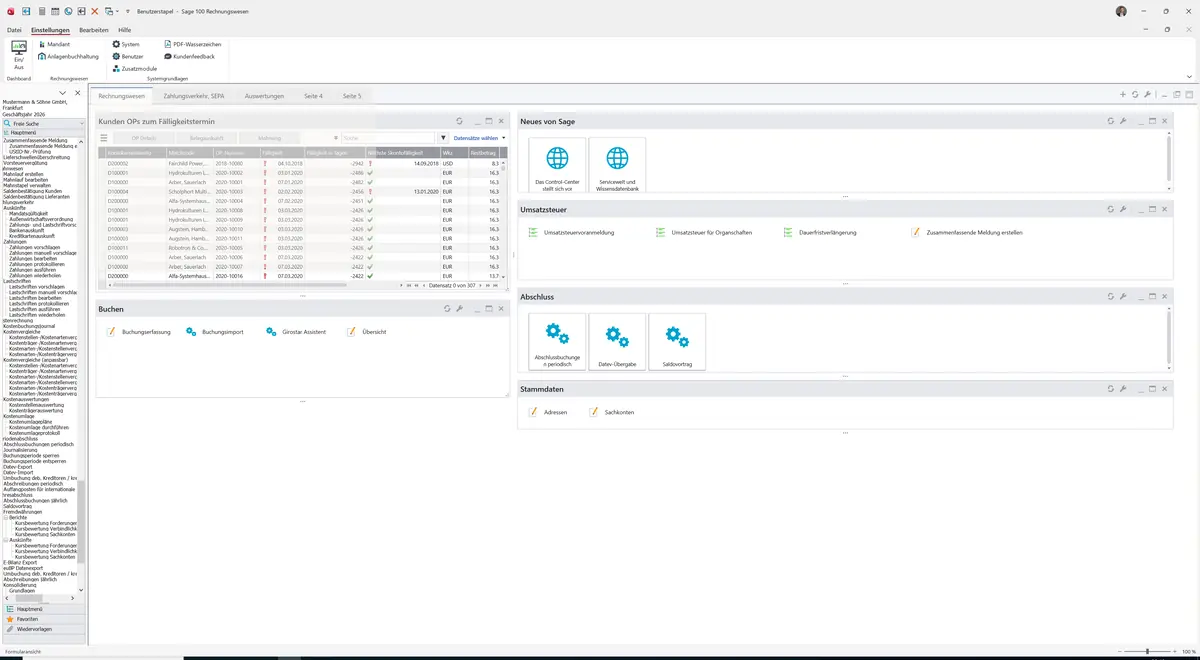Click the red X in quick access bar

(x=95, y=11)
